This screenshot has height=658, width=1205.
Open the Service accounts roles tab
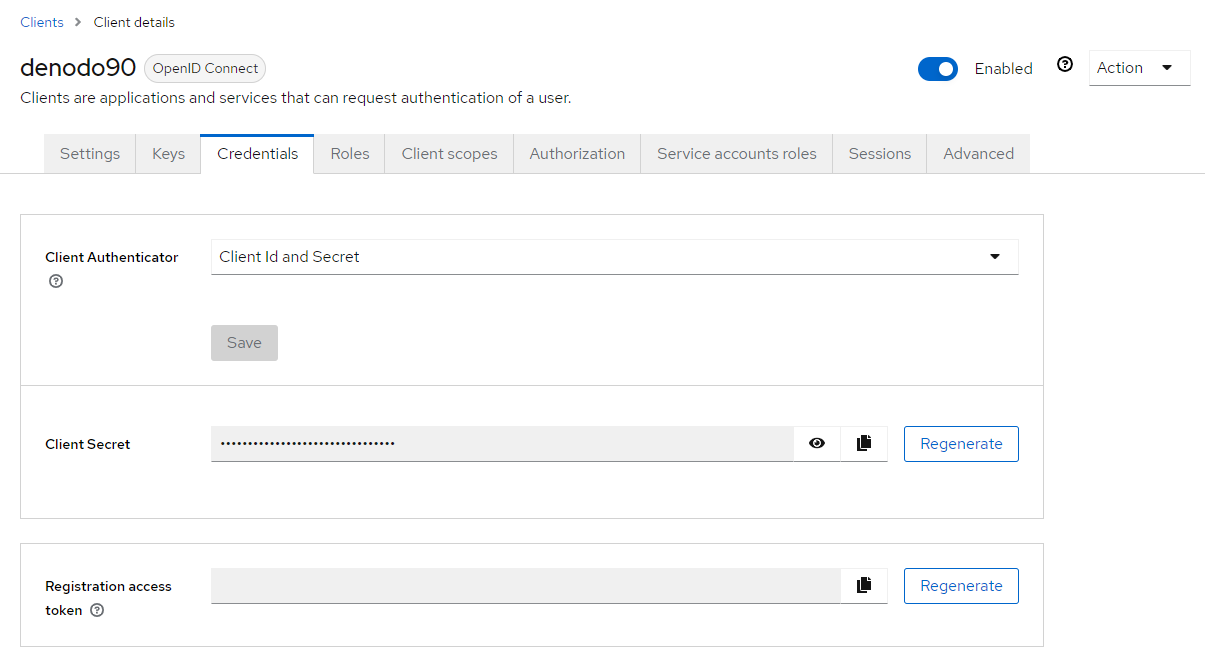(x=737, y=154)
